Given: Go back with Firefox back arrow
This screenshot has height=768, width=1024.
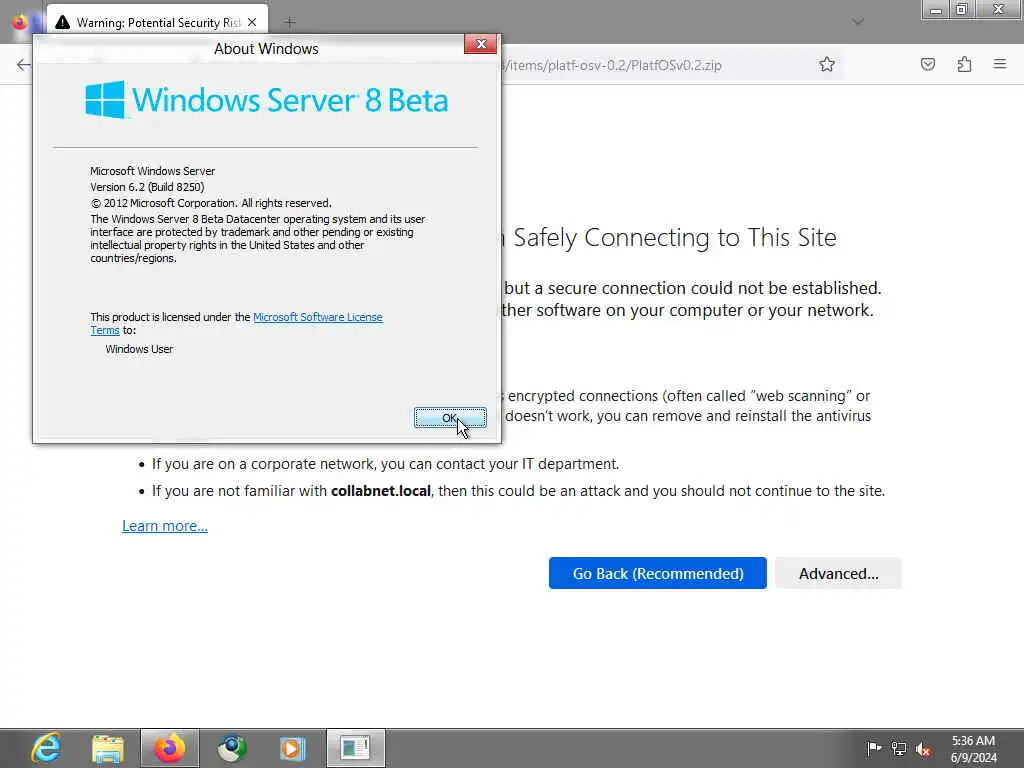Looking at the screenshot, I should pyautogui.click(x=23, y=64).
